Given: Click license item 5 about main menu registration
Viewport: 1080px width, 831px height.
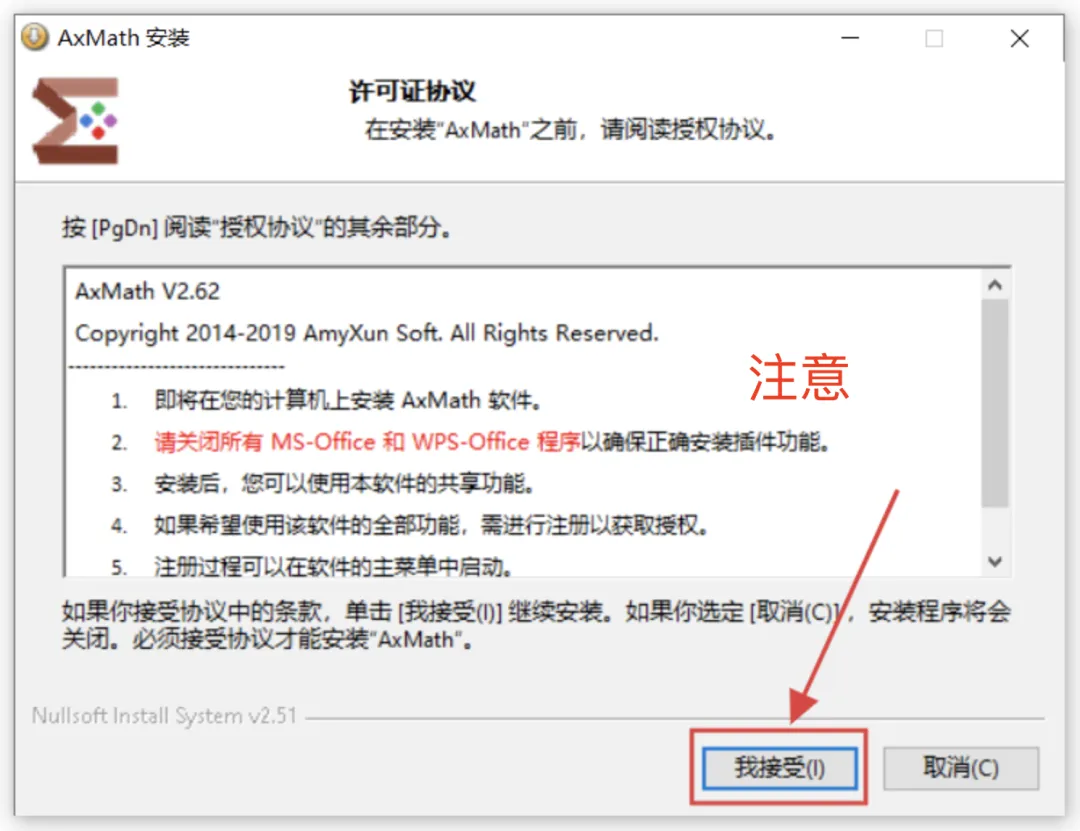Looking at the screenshot, I should [x=313, y=566].
